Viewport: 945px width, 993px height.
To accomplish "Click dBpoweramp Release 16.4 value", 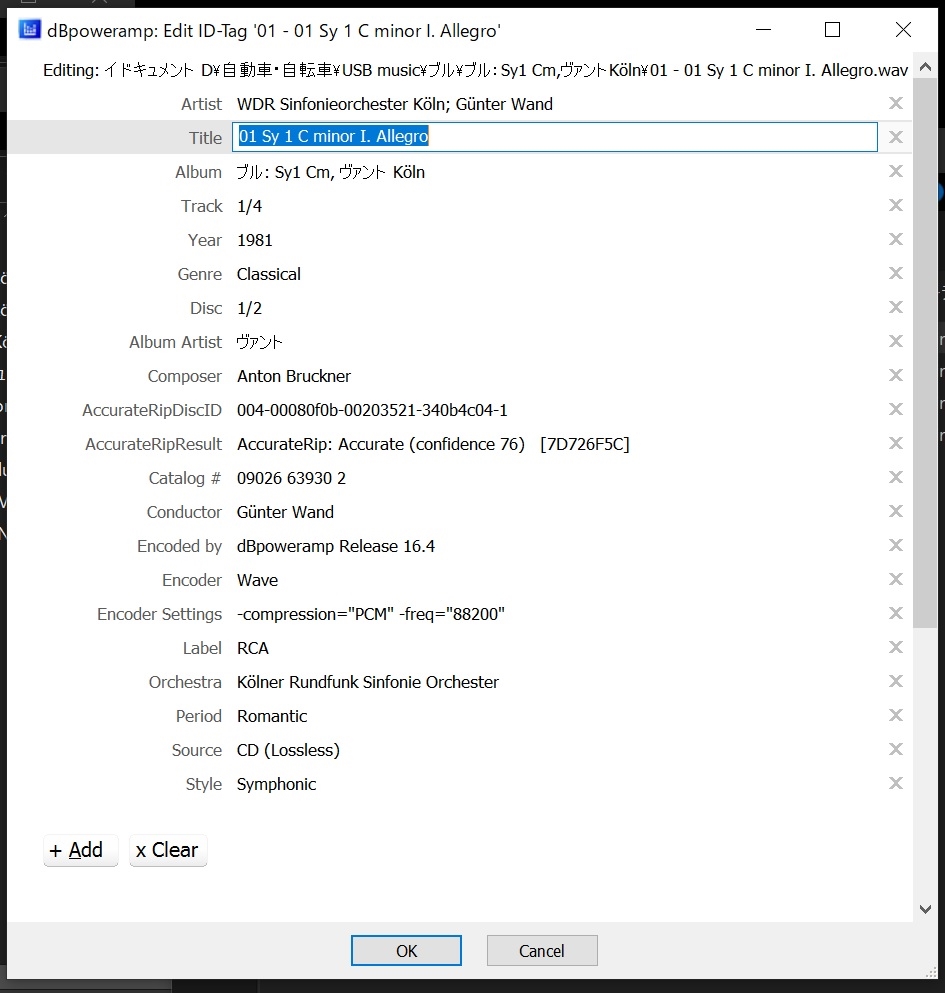I will [336, 547].
